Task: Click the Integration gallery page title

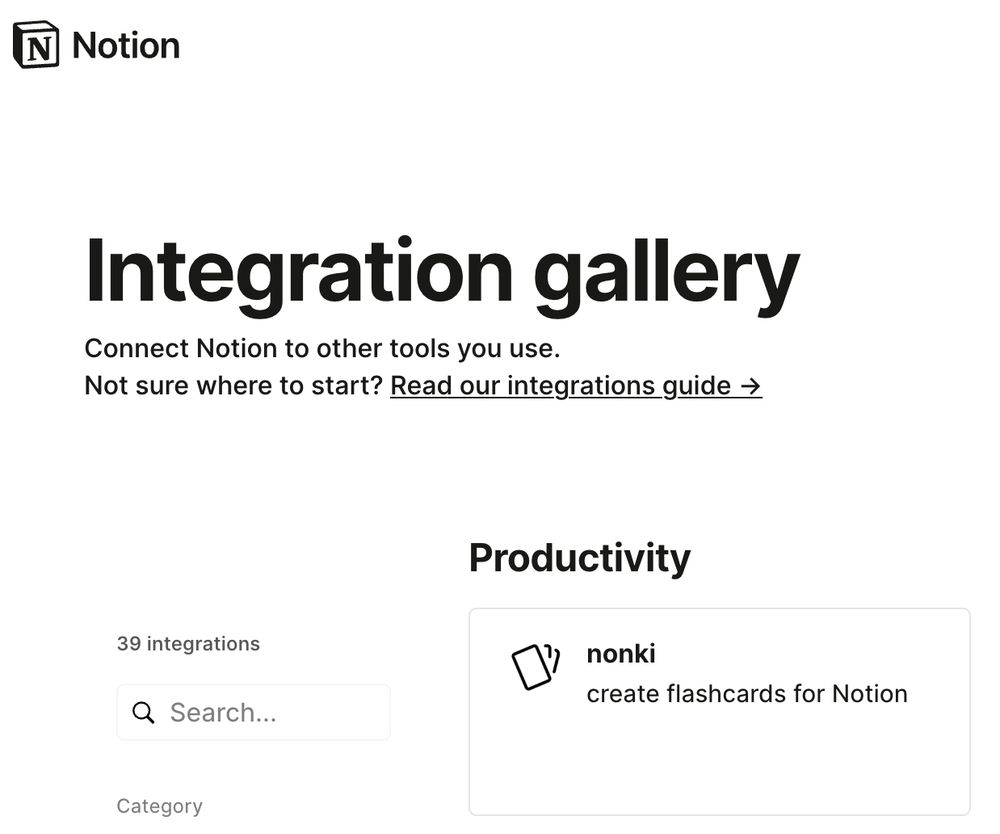Action: [x=442, y=273]
